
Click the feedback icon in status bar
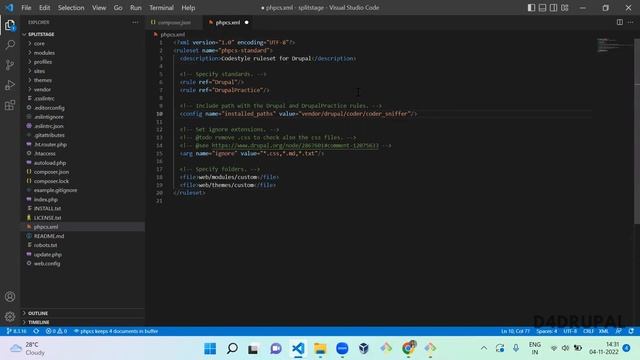coord(619,331)
